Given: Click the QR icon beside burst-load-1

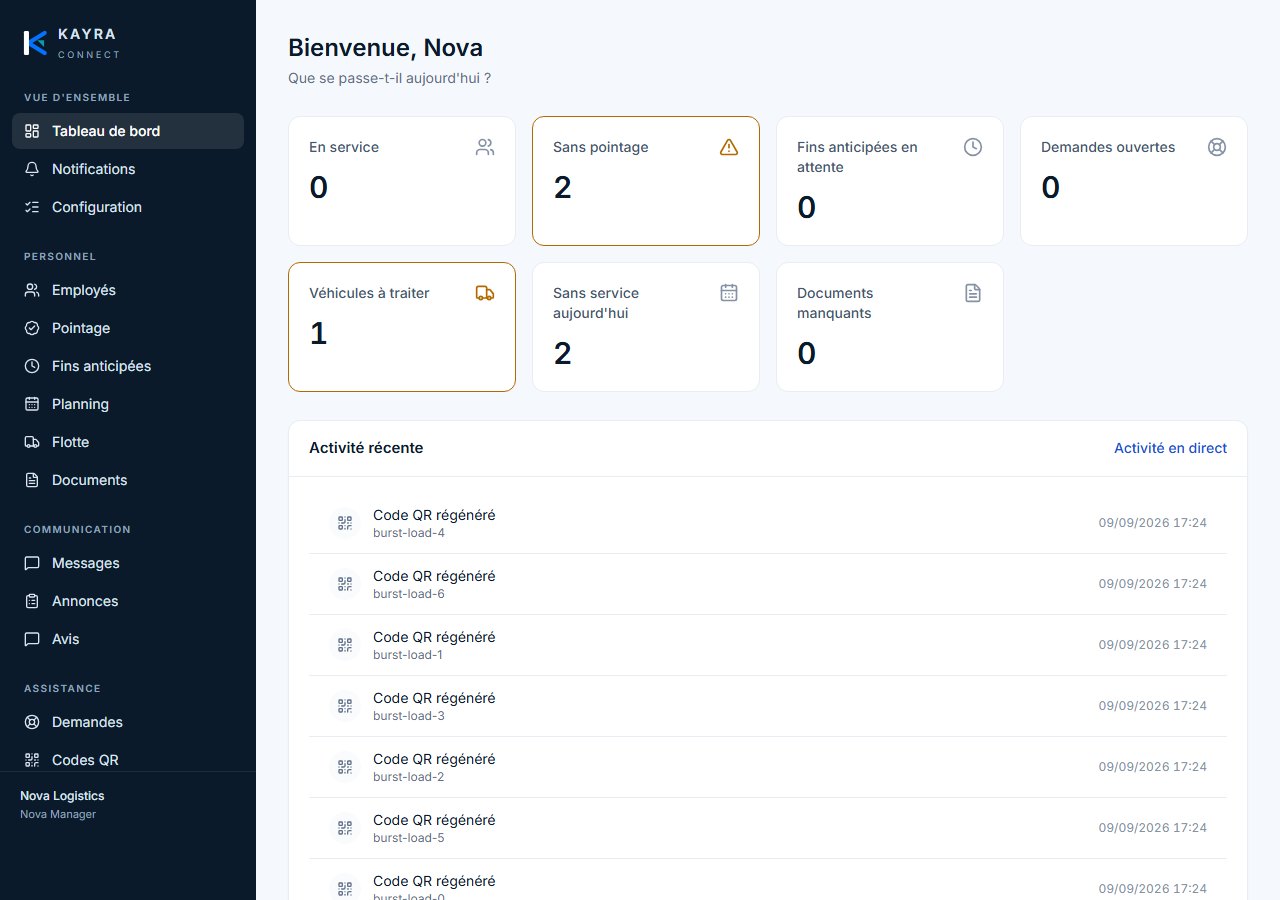Looking at the screenshot, I should 345,645.
